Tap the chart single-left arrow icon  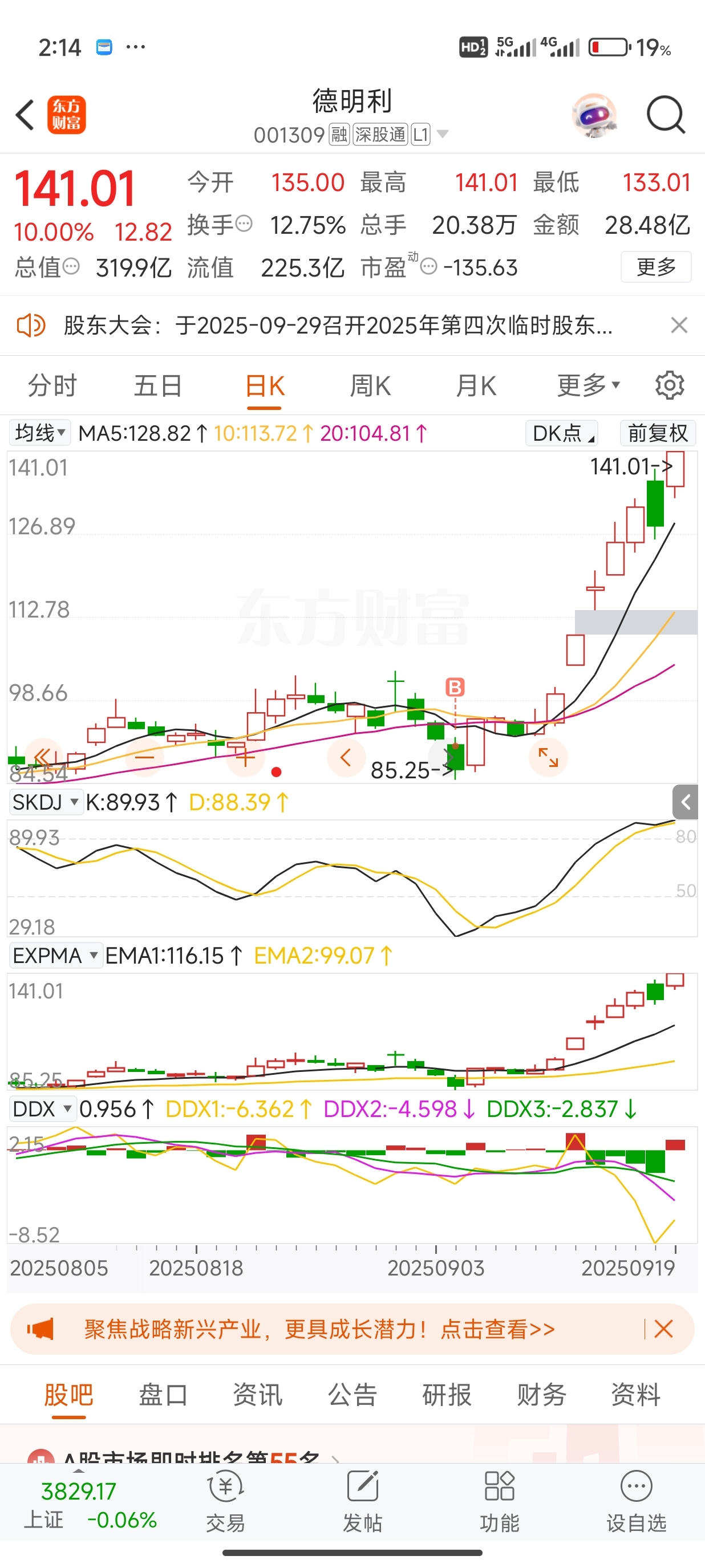[x=346, y=757]
